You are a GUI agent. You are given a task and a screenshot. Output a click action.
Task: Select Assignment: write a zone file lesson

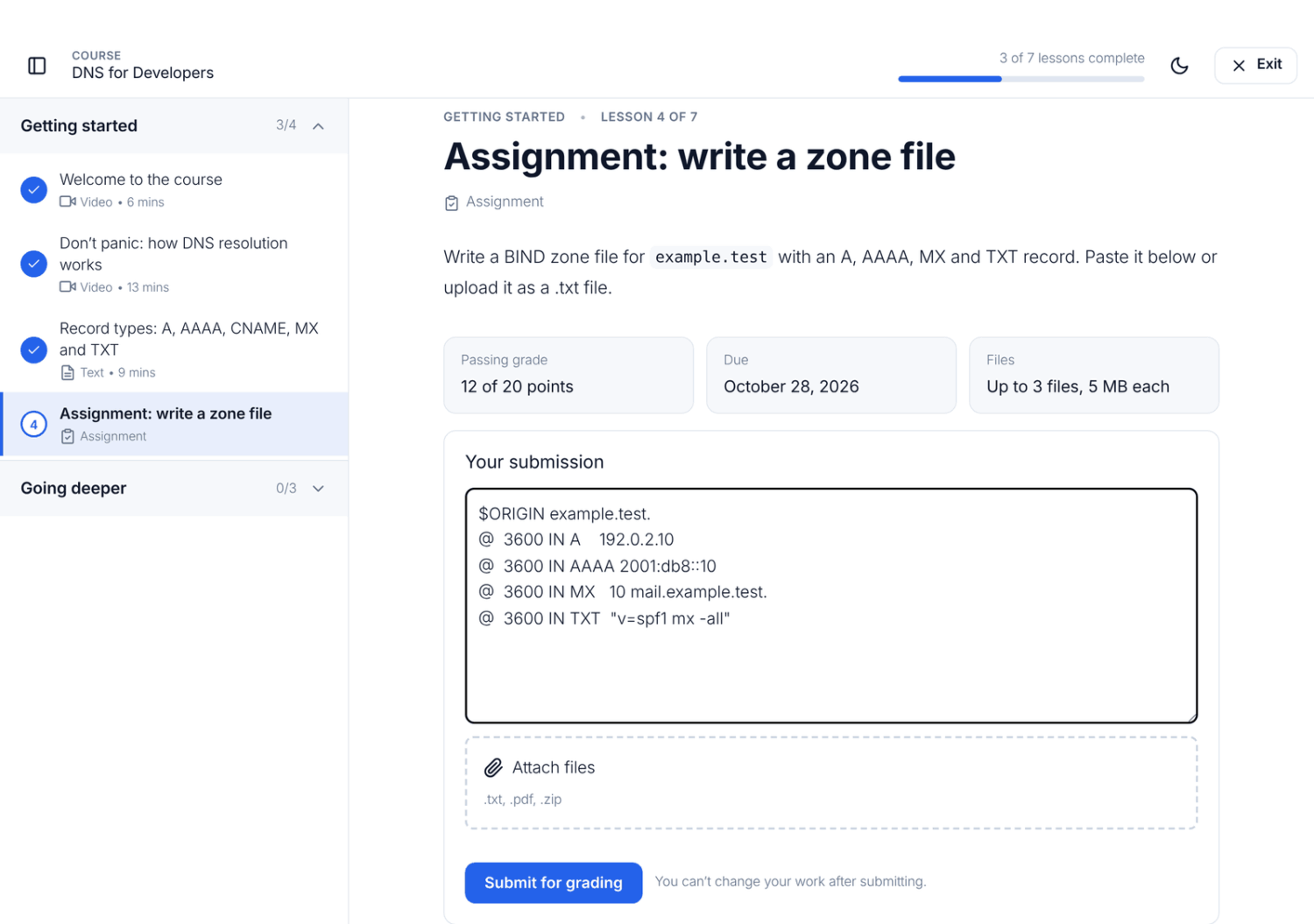point(174,424)
